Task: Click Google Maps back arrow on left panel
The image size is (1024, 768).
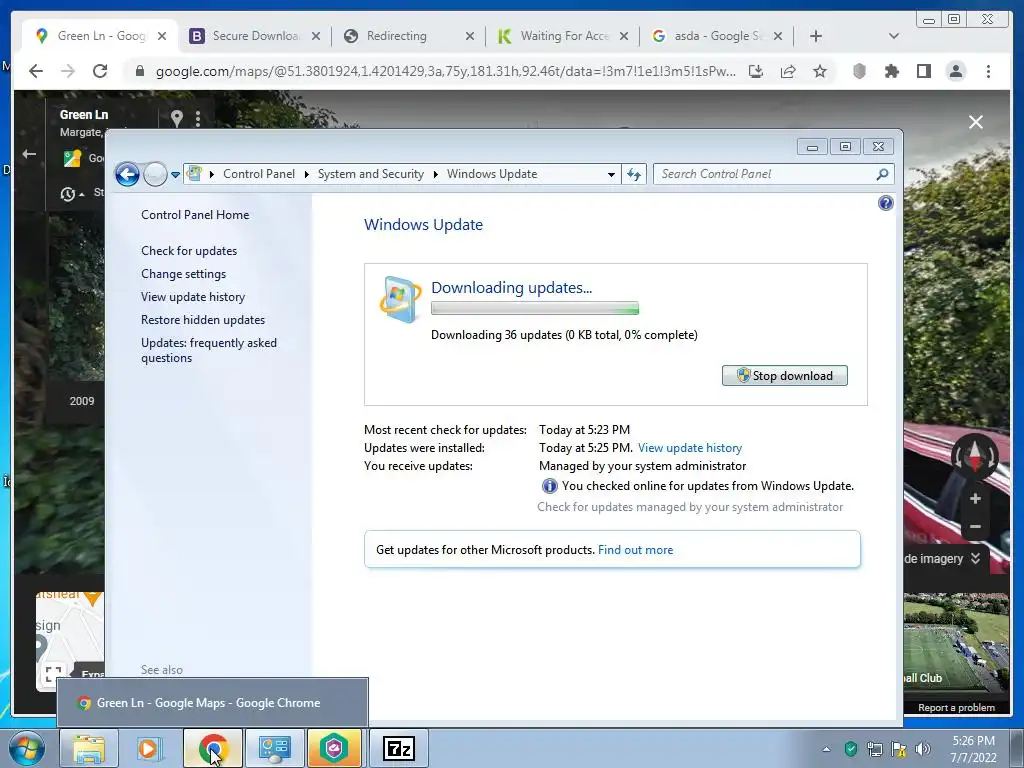Action: (29, 154)
